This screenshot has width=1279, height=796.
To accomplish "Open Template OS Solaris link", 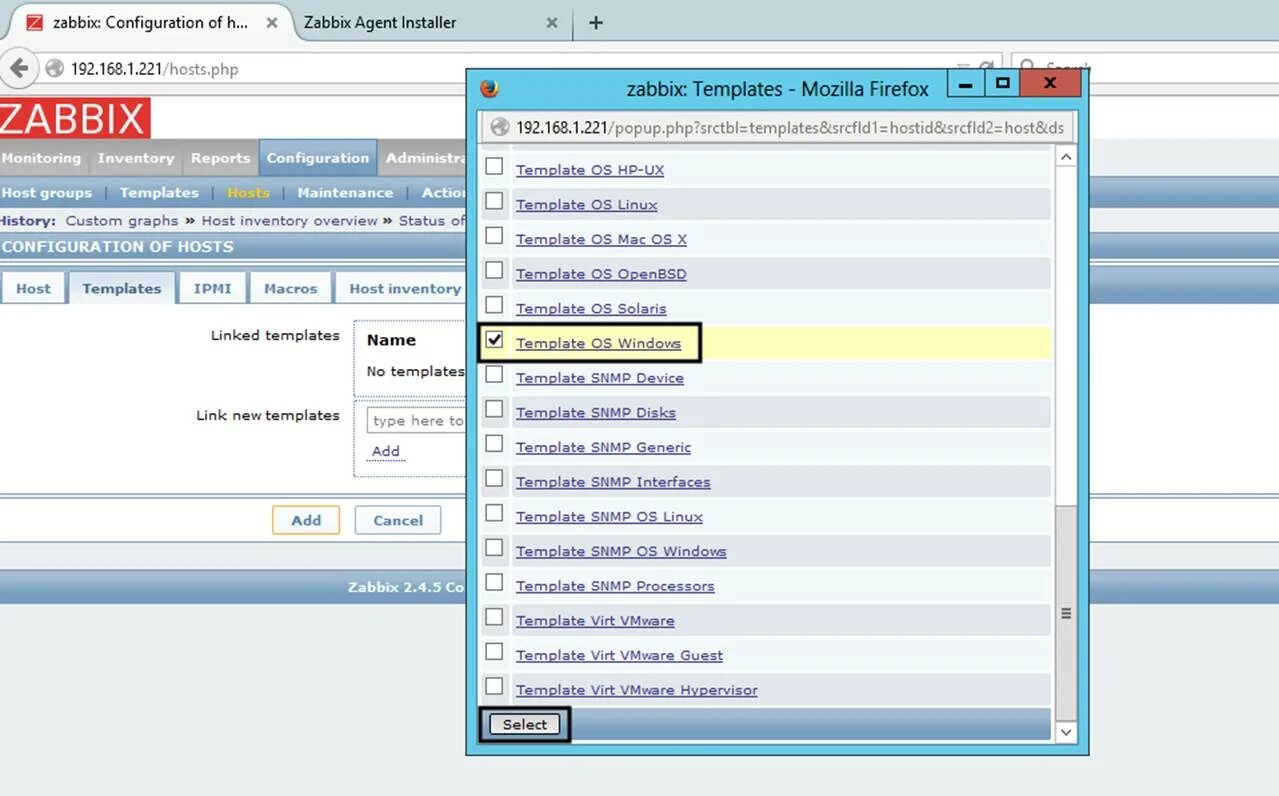I will click(x=591, y=309).
